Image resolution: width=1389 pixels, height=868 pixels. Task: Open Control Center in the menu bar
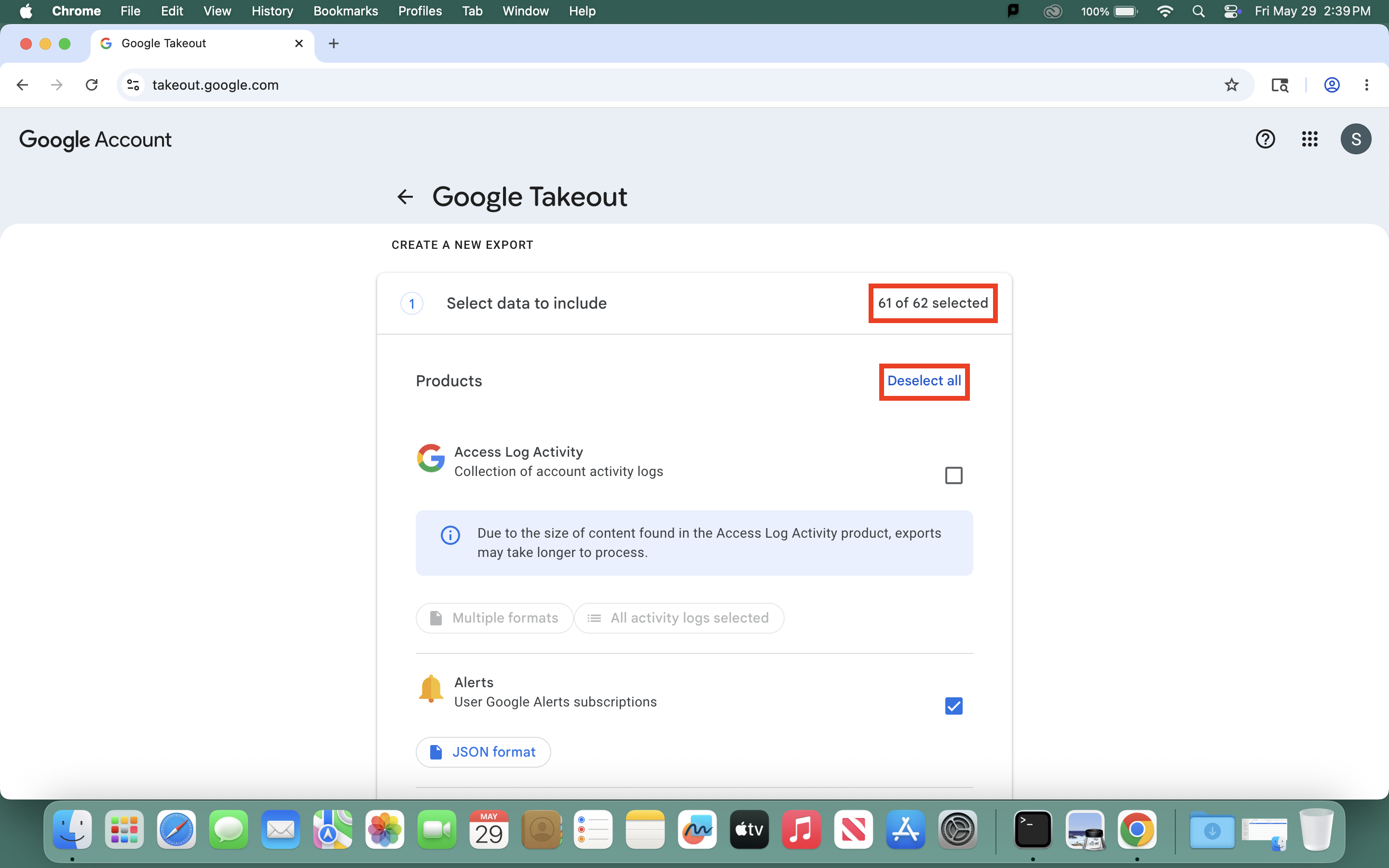[1232, 12]
